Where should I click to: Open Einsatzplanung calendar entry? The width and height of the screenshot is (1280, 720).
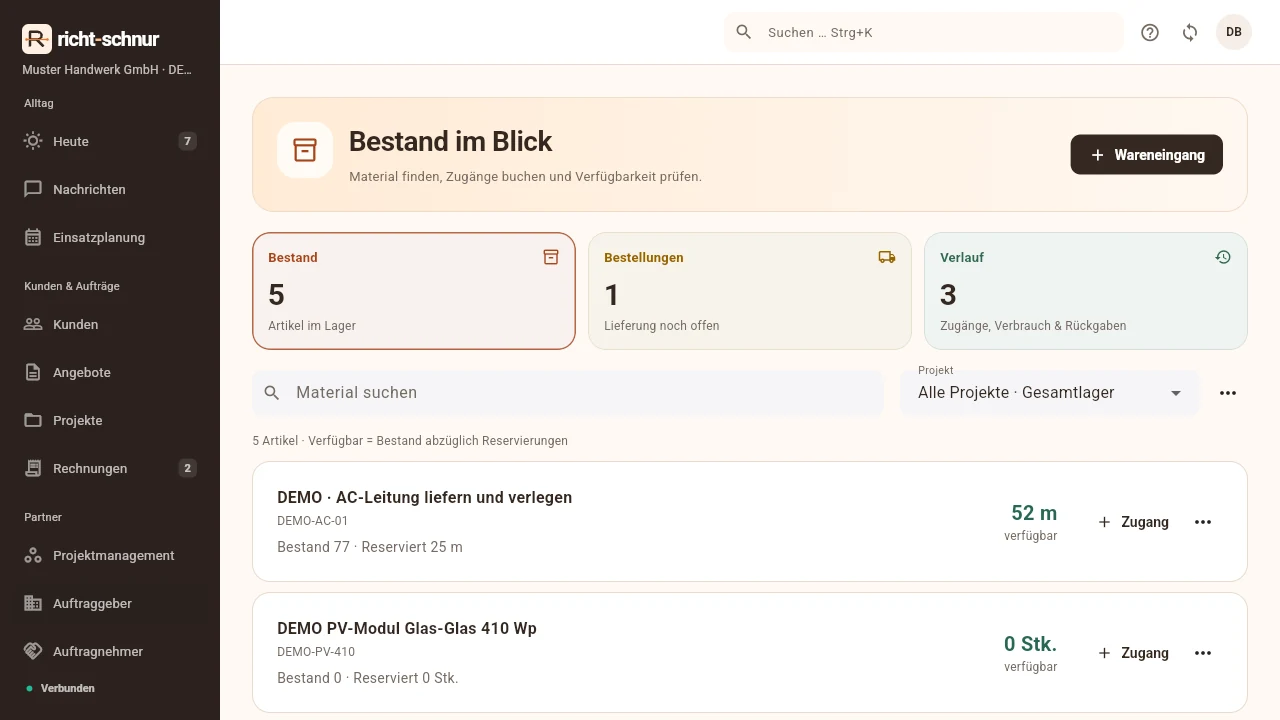110,237
